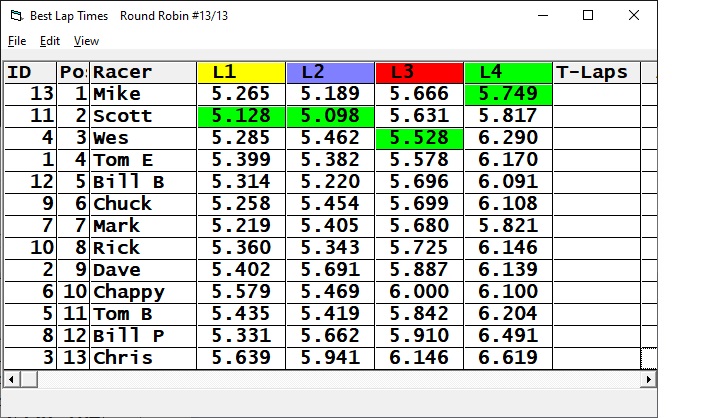Image resolution: width=708 pixels, height=418 pixels.
Task: Maximize the Best Lap Times window
Action: [x=588, y=16]
